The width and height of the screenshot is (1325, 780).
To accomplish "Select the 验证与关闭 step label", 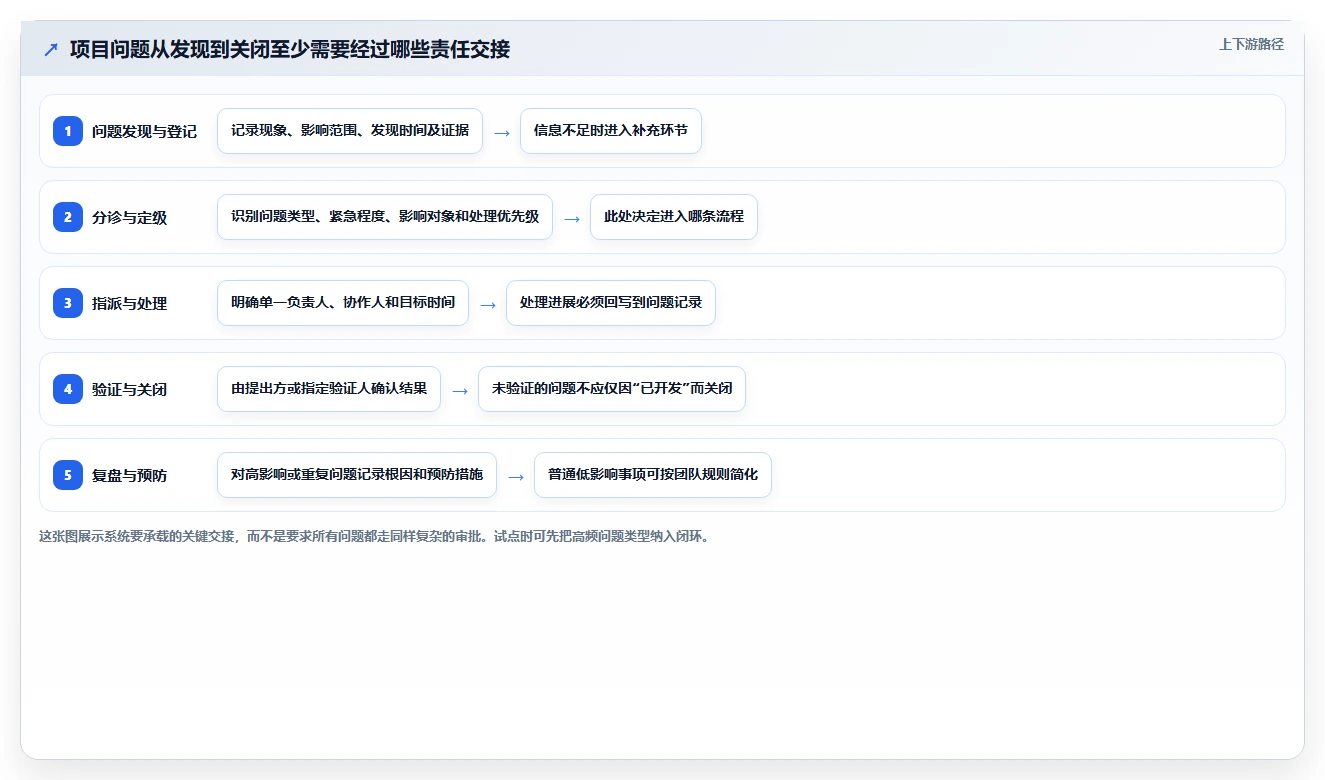I will [x=129, y=389].
